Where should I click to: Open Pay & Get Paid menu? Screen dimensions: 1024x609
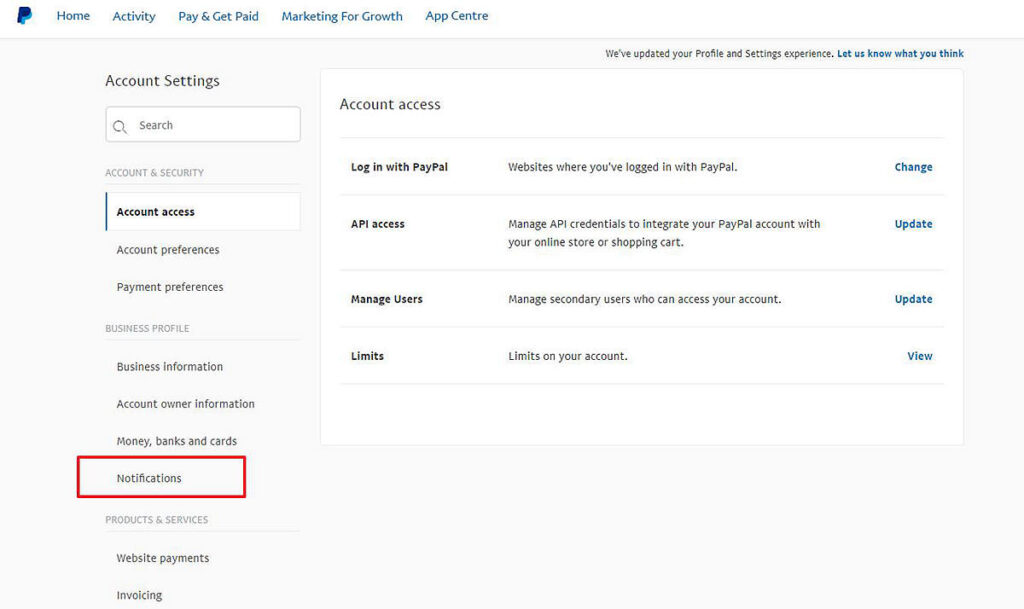(218, 16)
